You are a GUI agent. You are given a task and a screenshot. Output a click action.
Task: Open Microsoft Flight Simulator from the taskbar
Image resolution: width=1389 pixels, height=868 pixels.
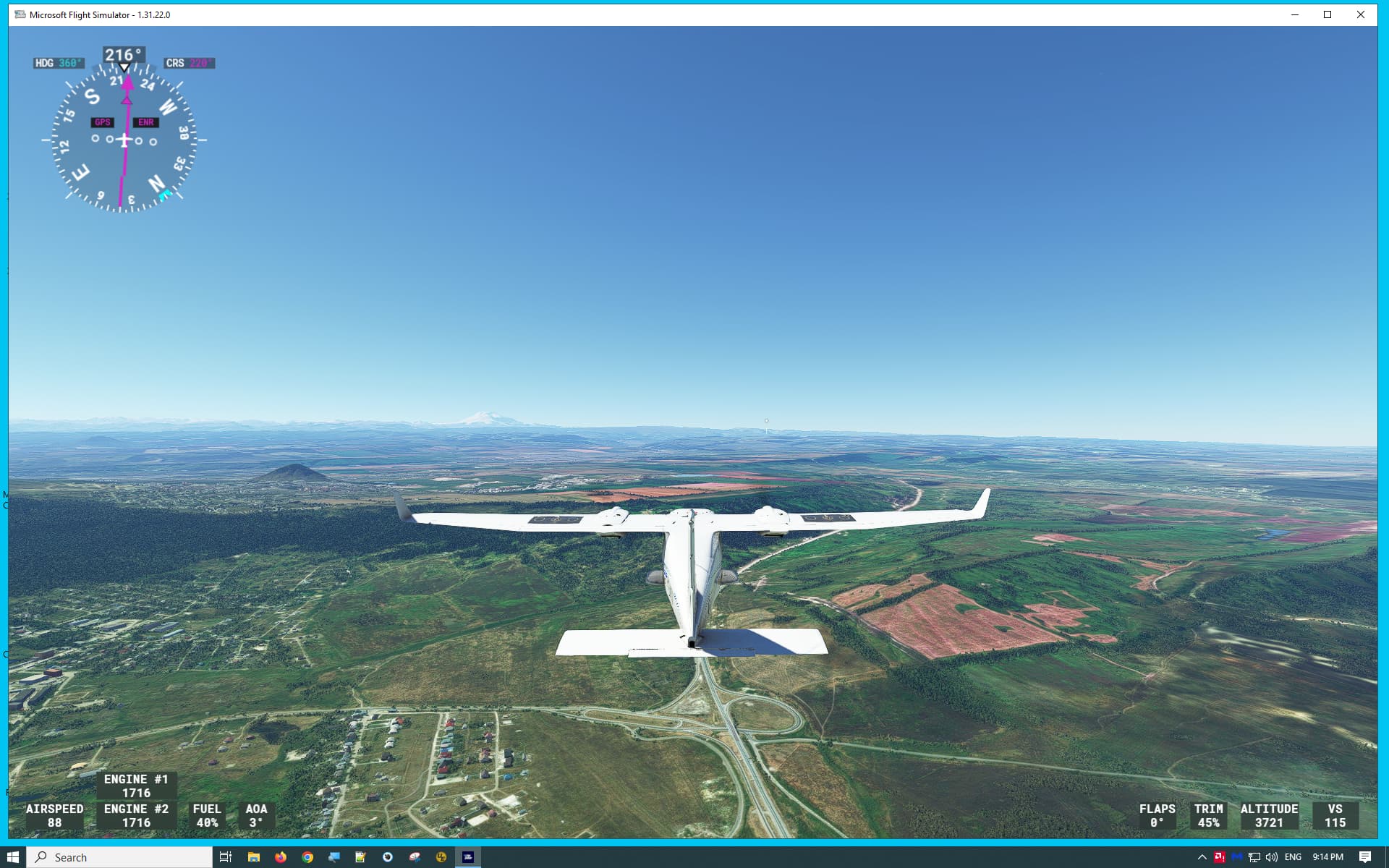pos(468,856)
